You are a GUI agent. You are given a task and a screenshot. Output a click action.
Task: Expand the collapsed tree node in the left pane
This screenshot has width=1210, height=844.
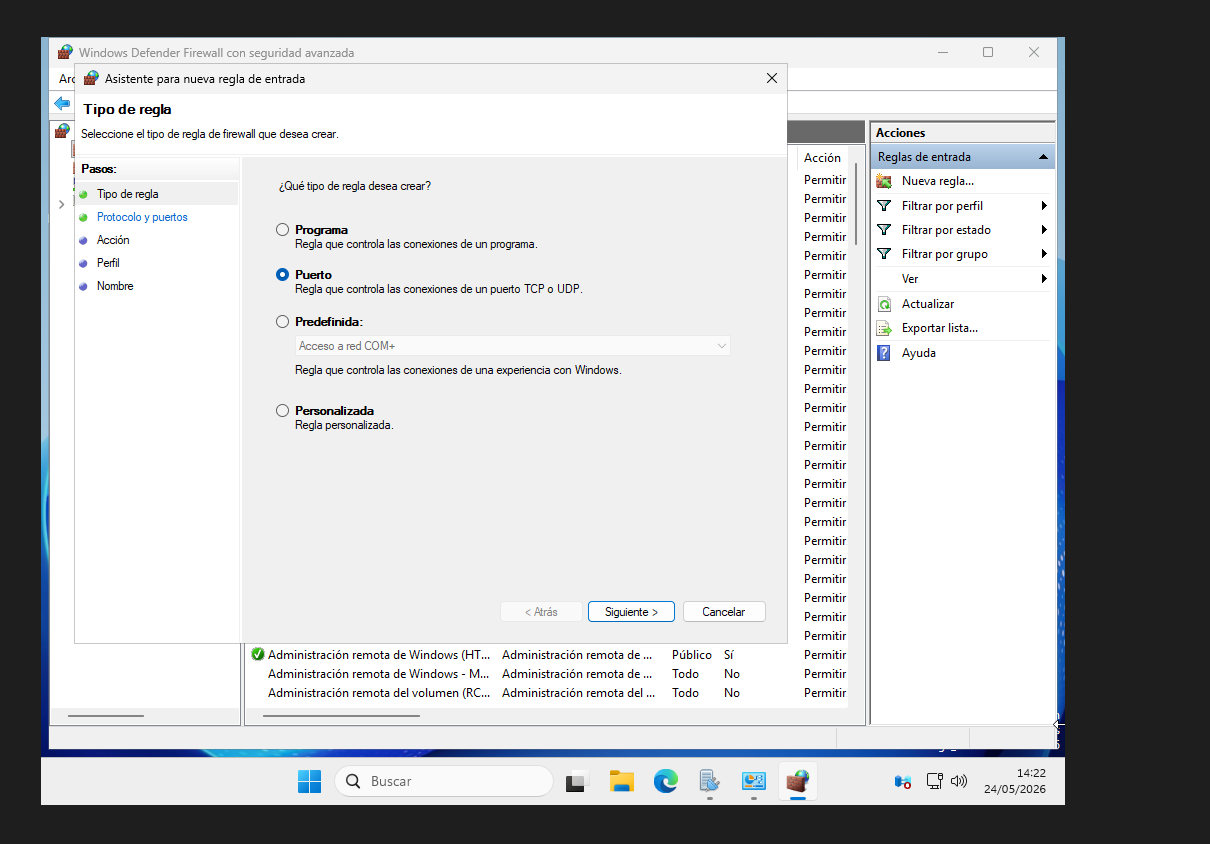coord(61,204)
